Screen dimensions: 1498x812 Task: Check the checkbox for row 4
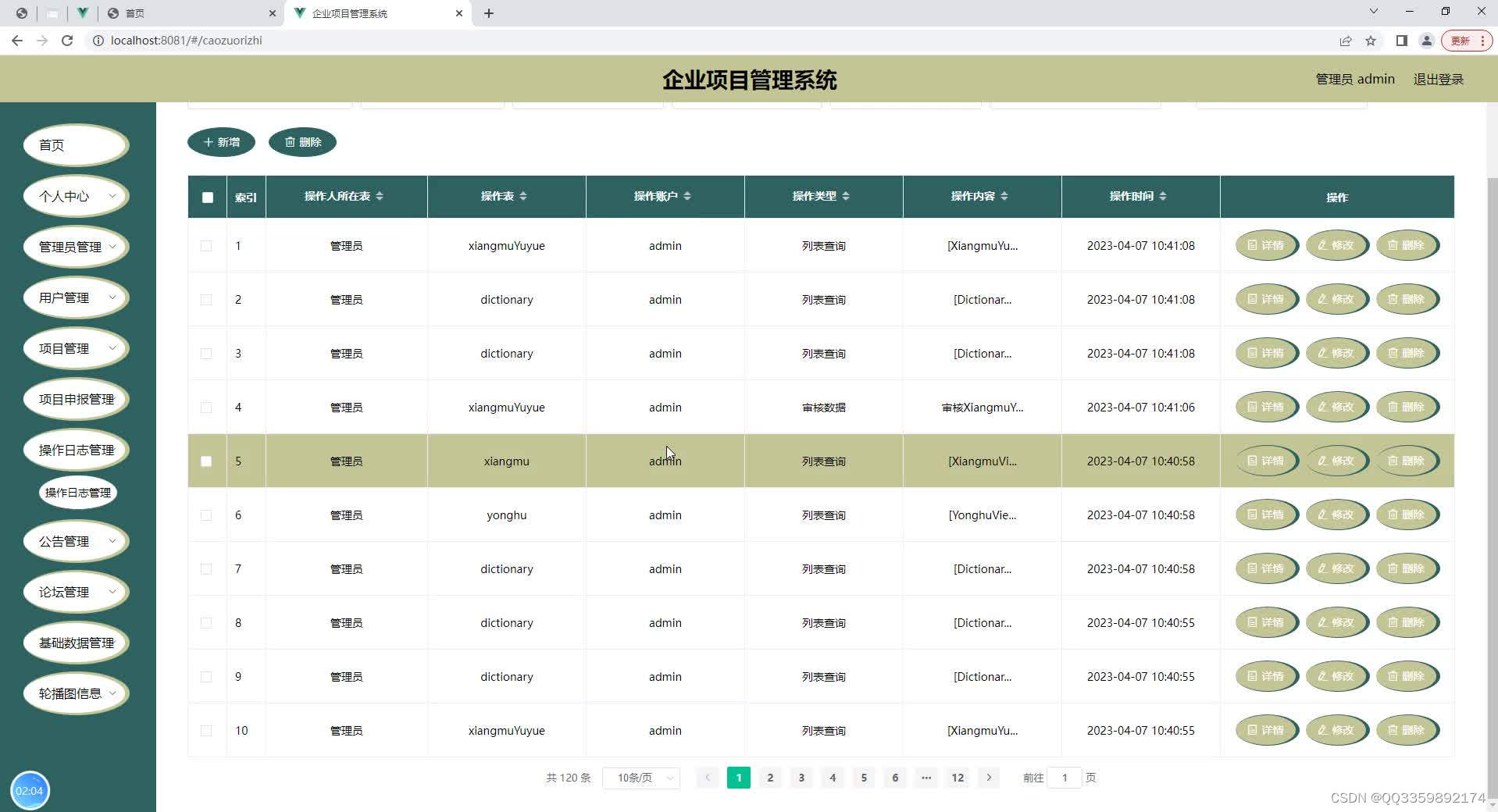click(x=206, y=408)
